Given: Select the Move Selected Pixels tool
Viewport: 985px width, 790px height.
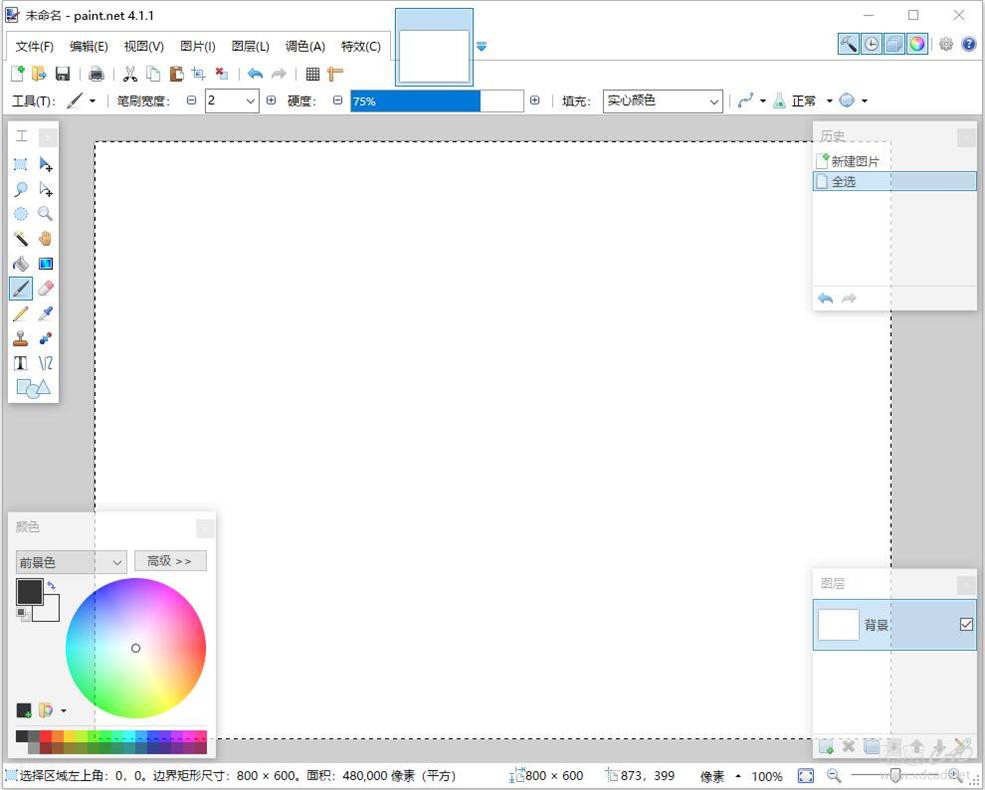Looking at the screenshot, I should coord(45,165).
